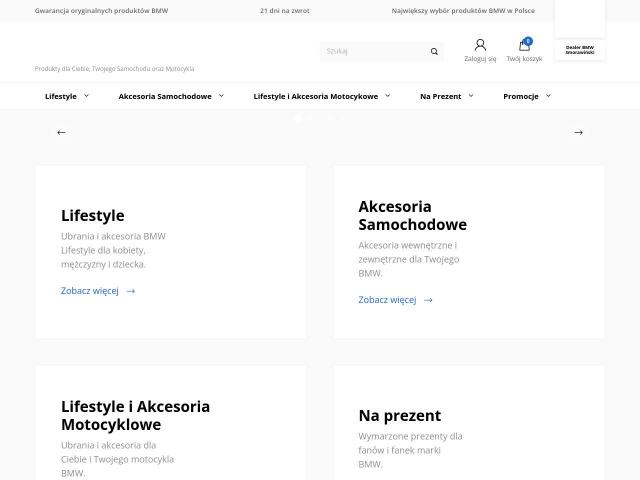The width and height of the screenshot is (640, 480).
Task: Open Akcesoria Samochodowe navigation item
Action: 165,96
